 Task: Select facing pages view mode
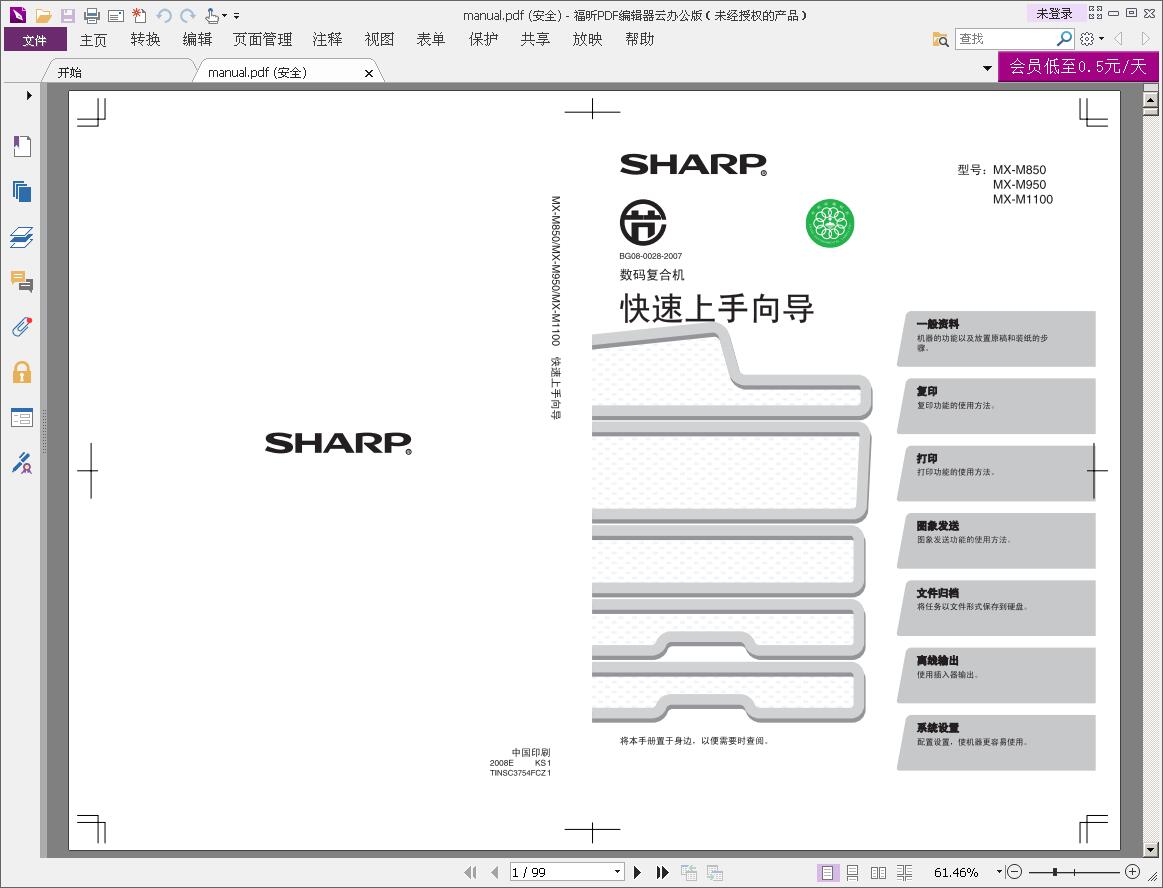[x=878, y=872]
